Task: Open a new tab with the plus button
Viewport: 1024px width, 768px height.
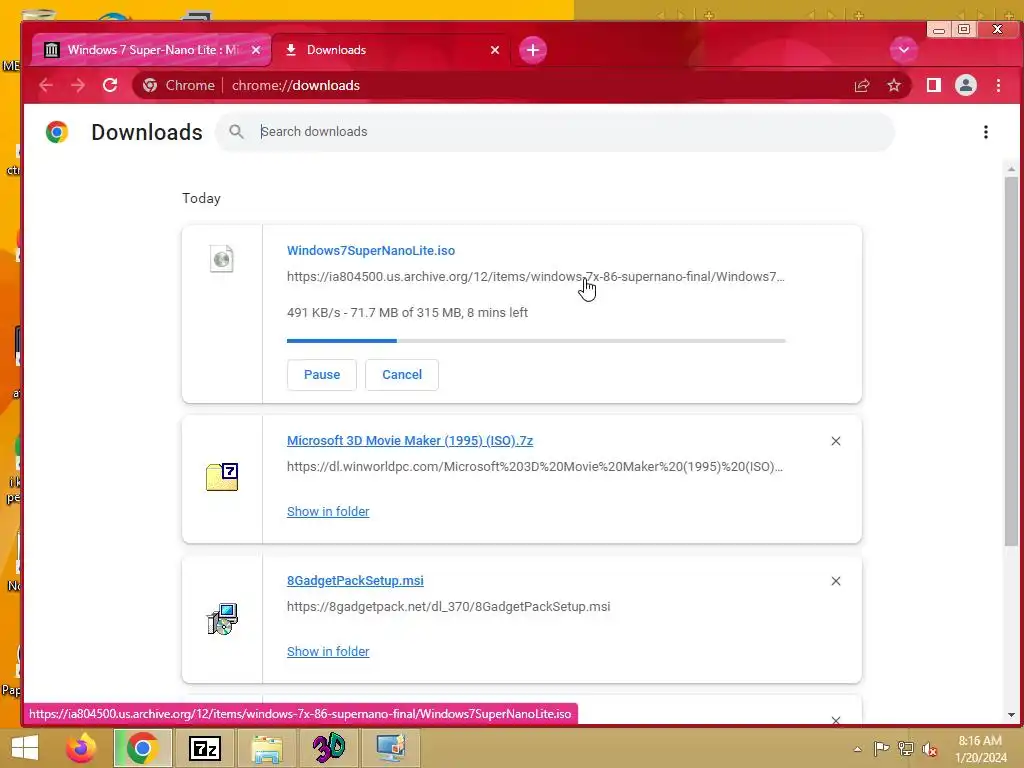Action: click(x=533, y=50)
